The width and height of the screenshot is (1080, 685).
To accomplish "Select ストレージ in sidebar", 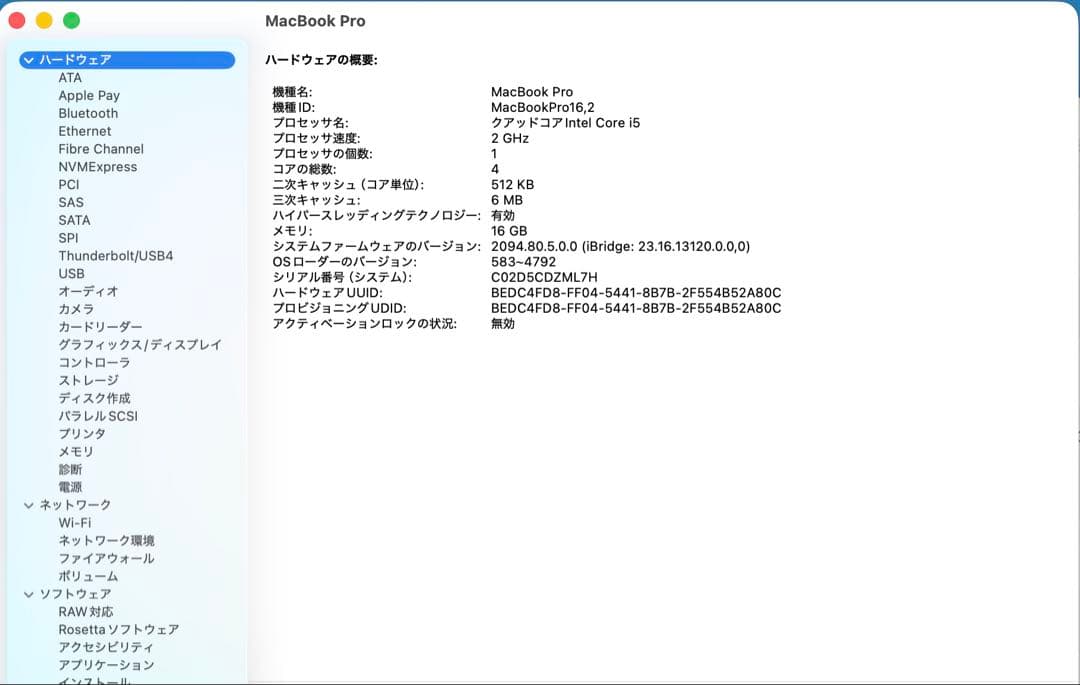I will 88,381.
